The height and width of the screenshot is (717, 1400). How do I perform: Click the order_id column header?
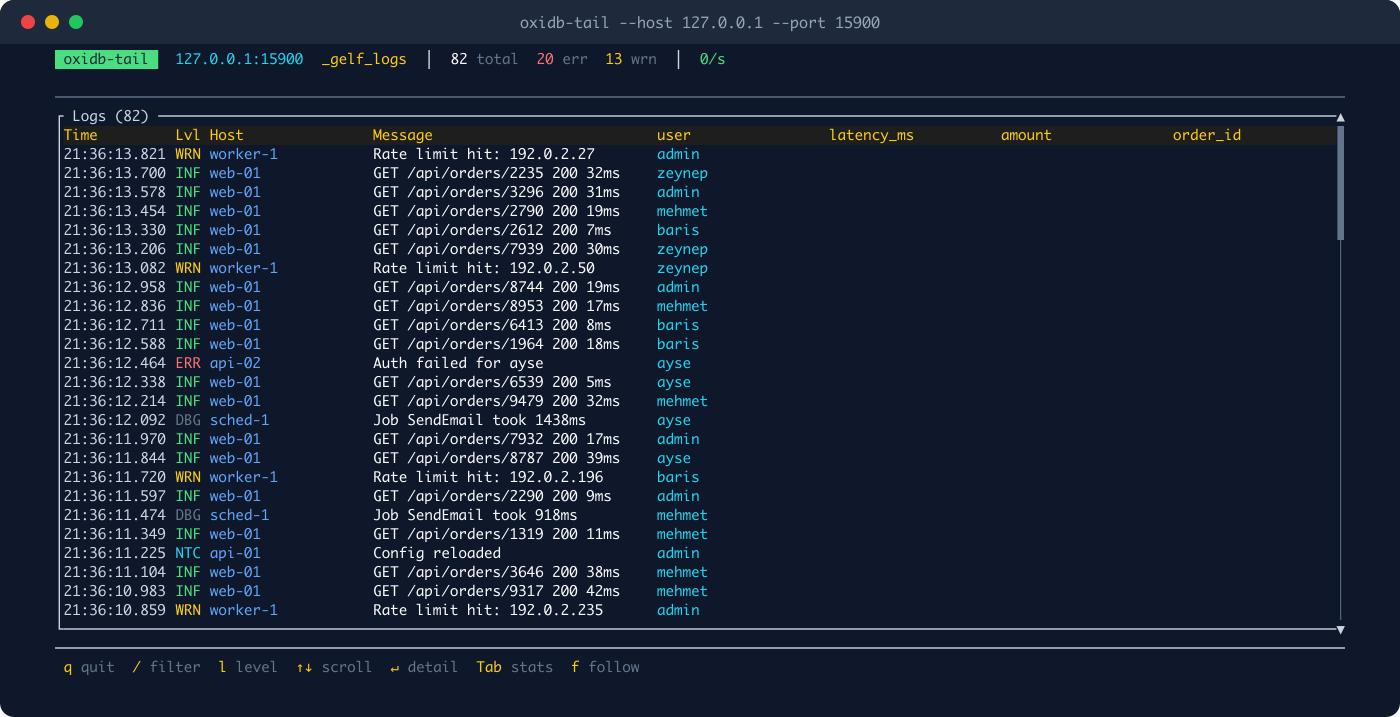tap(1207, 135)
